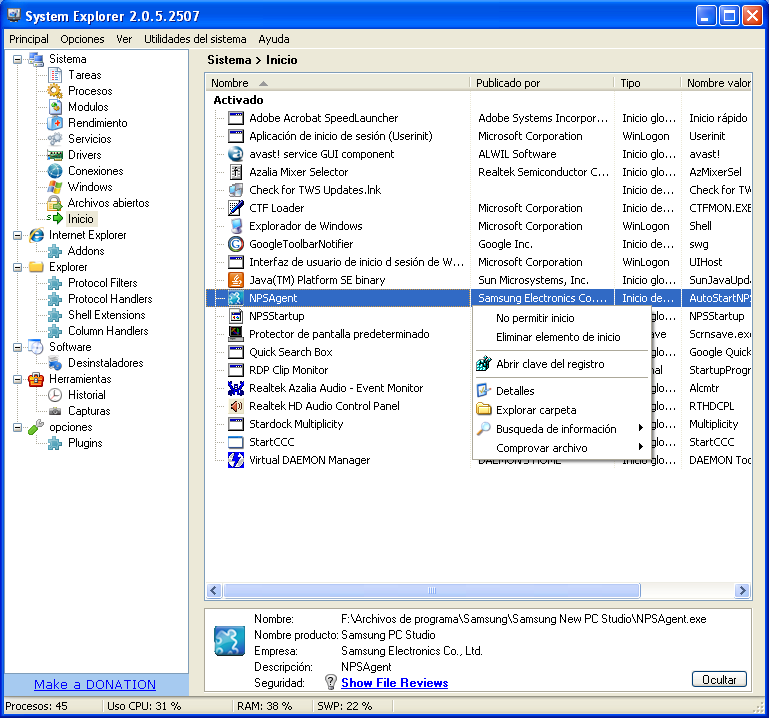Sort by the Nombre column header
The width and height of the screenshot is (769, 718).
click(x=337, y=83)
